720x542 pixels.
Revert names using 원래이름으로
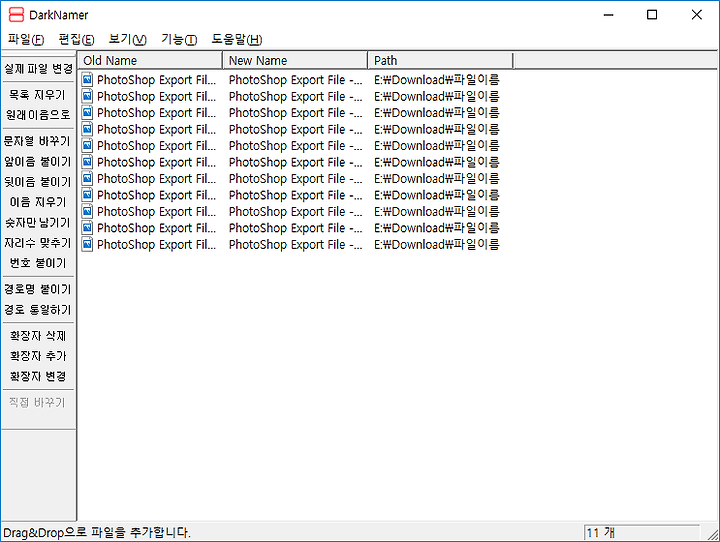(x=38, y=115)
